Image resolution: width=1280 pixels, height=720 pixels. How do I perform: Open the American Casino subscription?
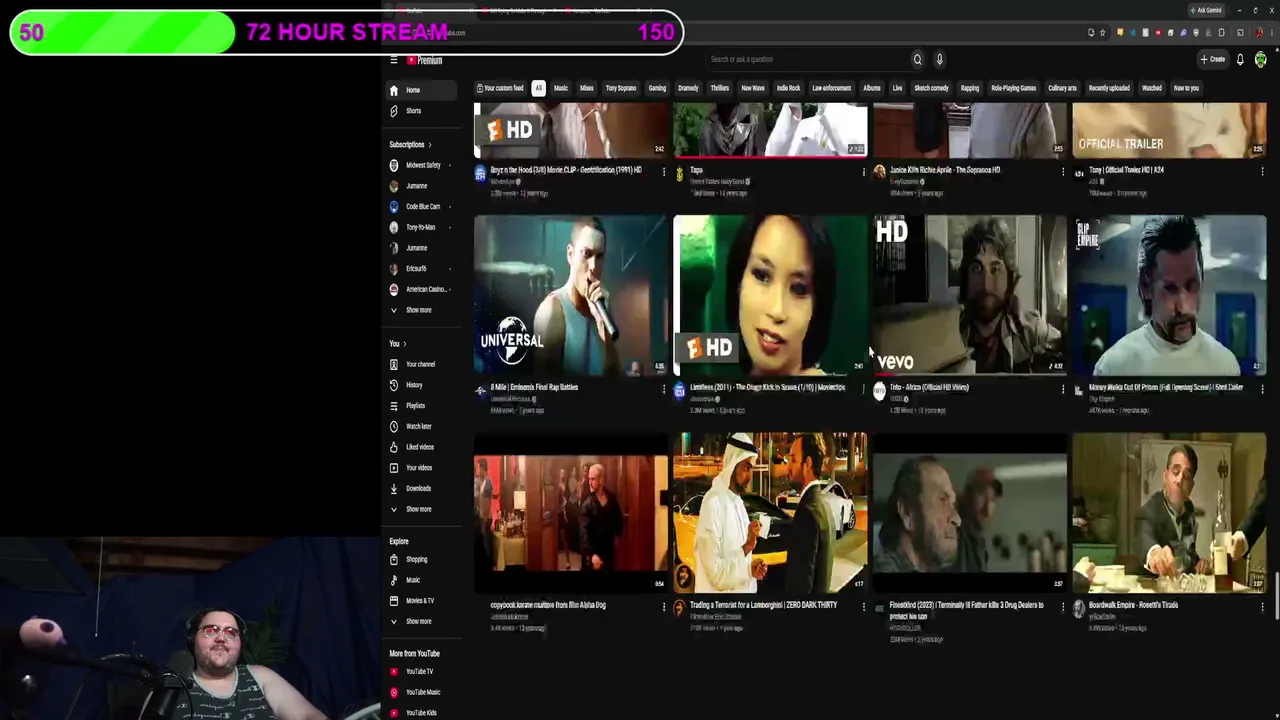[x=420, y=289]
